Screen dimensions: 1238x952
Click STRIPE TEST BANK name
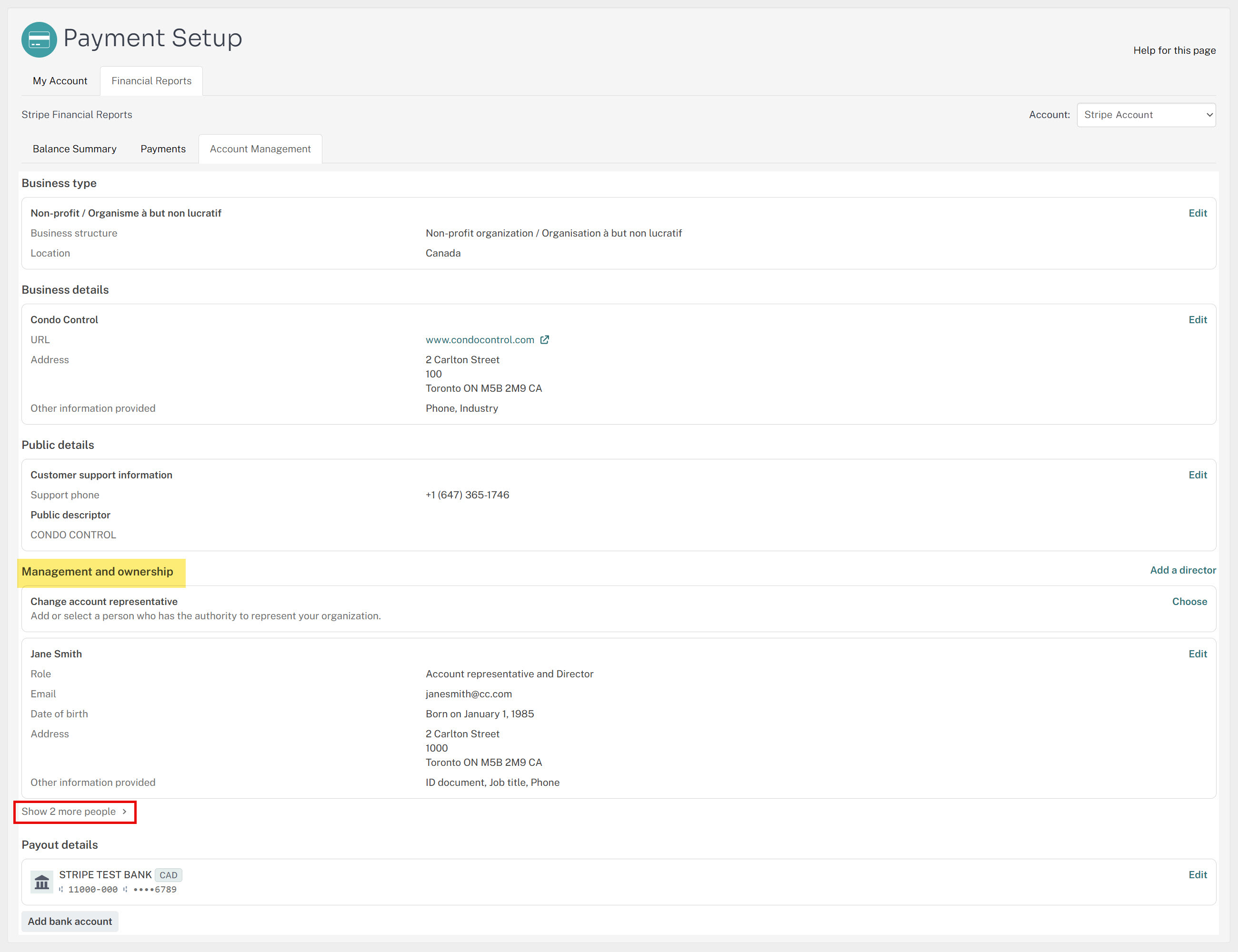[x=105, y=875]
